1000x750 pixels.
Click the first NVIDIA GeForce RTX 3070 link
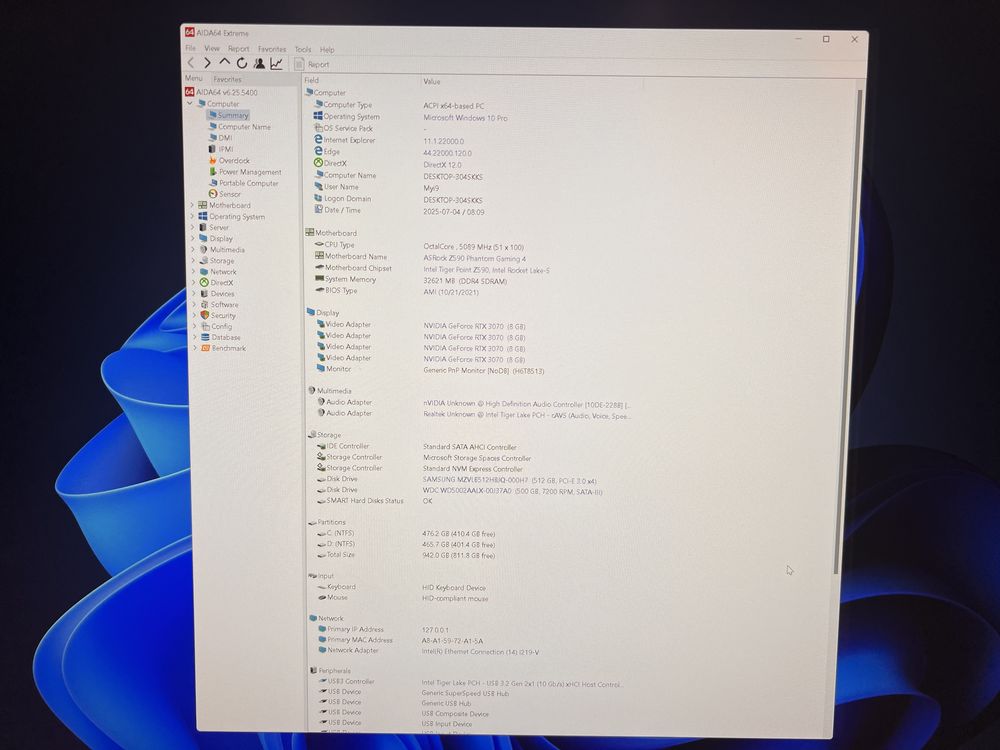(474, 326)
